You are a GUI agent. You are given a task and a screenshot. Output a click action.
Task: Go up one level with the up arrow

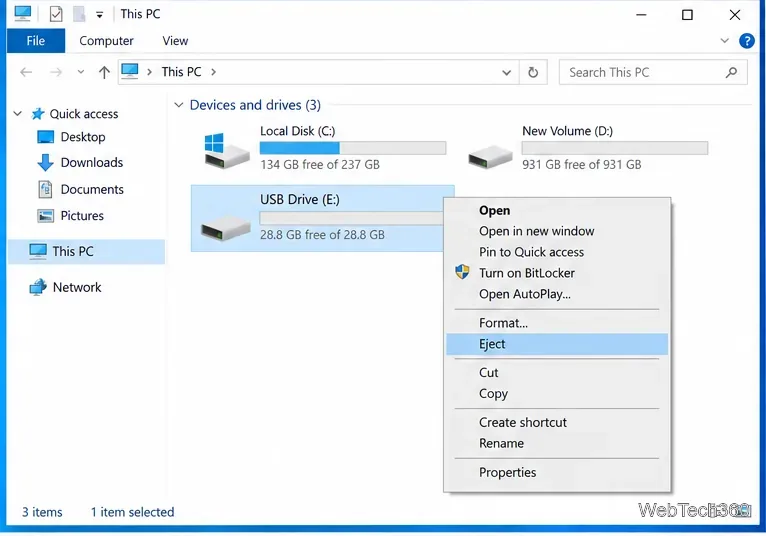pyautogui.click(x=104, y=72)
